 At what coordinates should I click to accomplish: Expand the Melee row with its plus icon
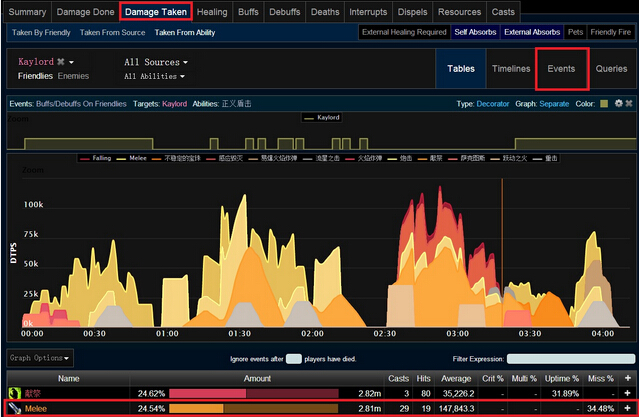tap(627, 408)
